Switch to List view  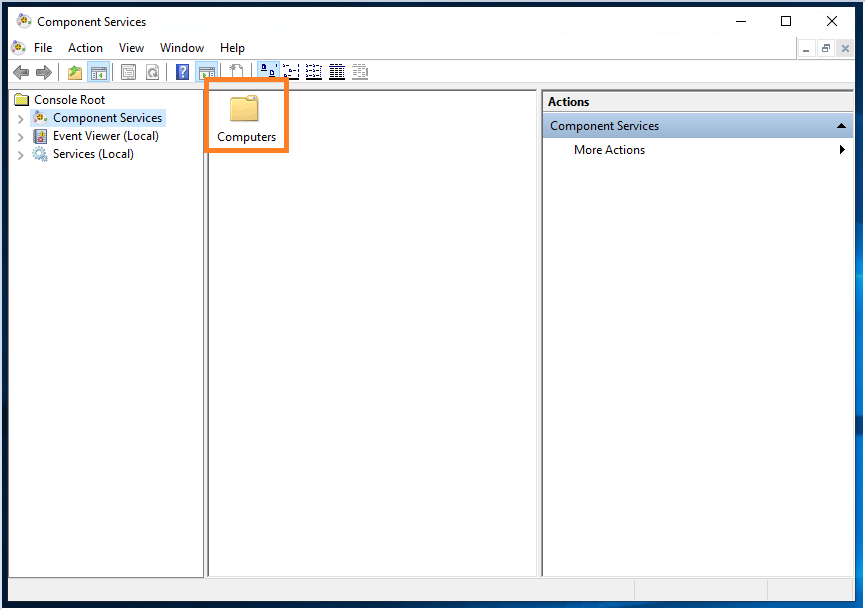click(x=314, y=72)
